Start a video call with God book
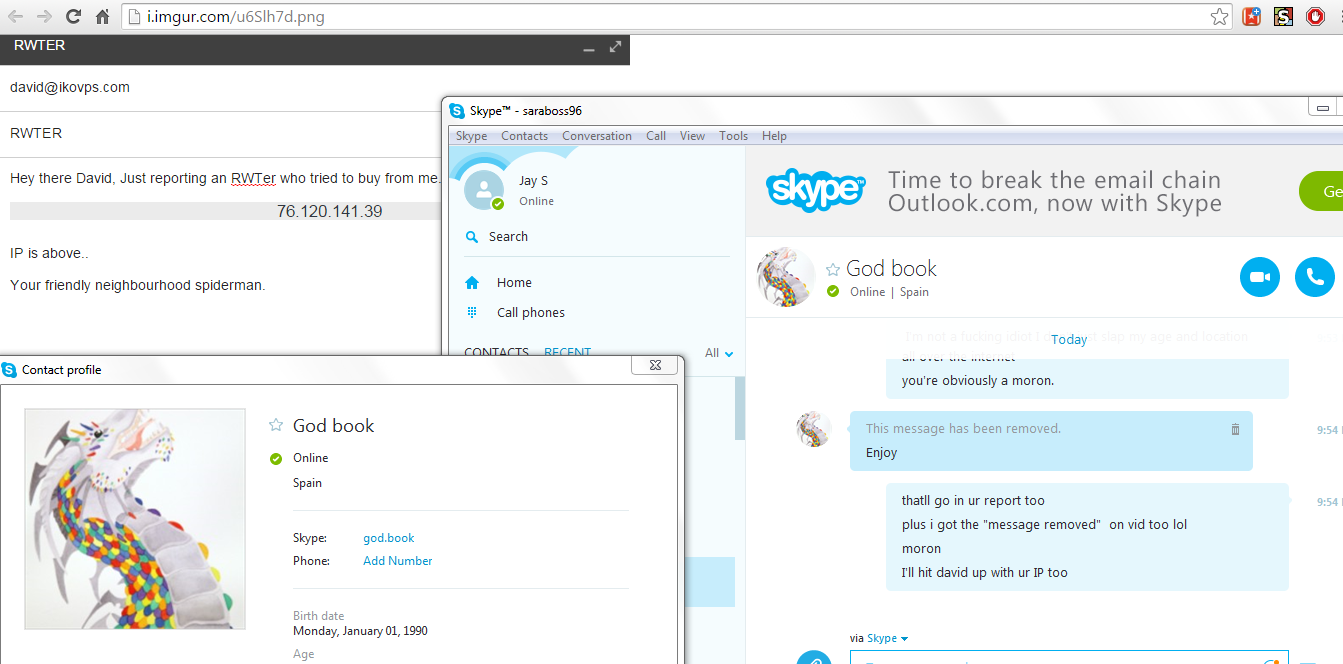 [x=1260, y=277]
